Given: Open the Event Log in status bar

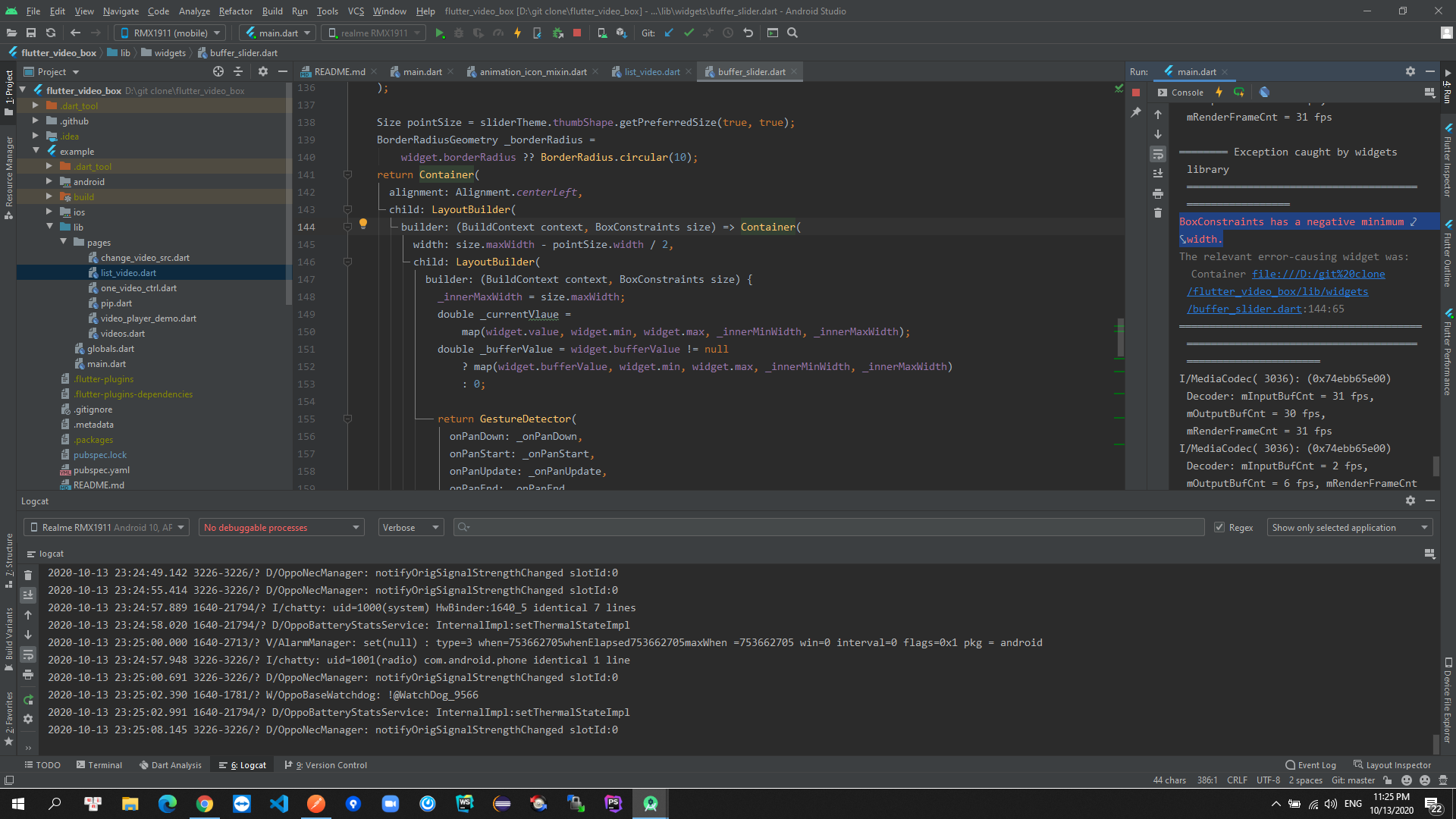Looking at the screenshot, I should coord(1310,764).
